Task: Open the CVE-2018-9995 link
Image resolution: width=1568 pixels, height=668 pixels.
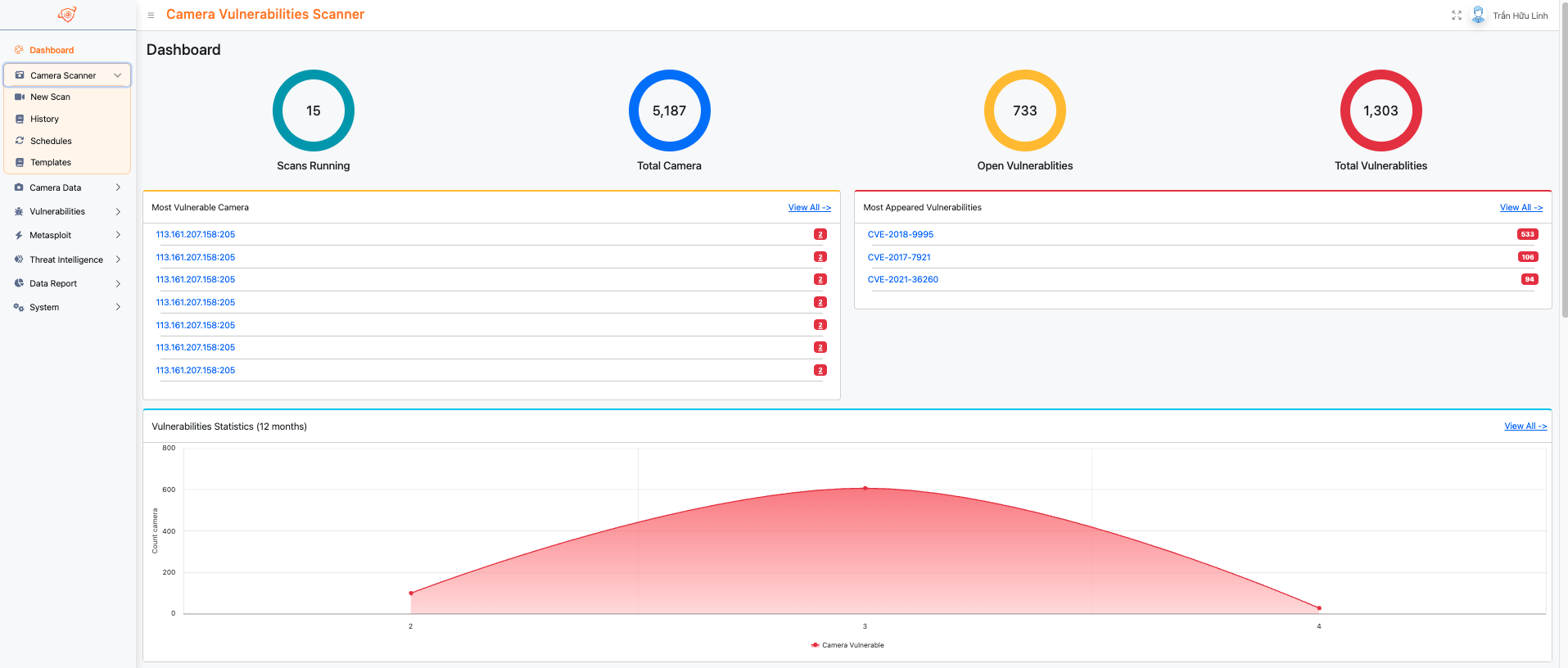Action: [900, 234]
